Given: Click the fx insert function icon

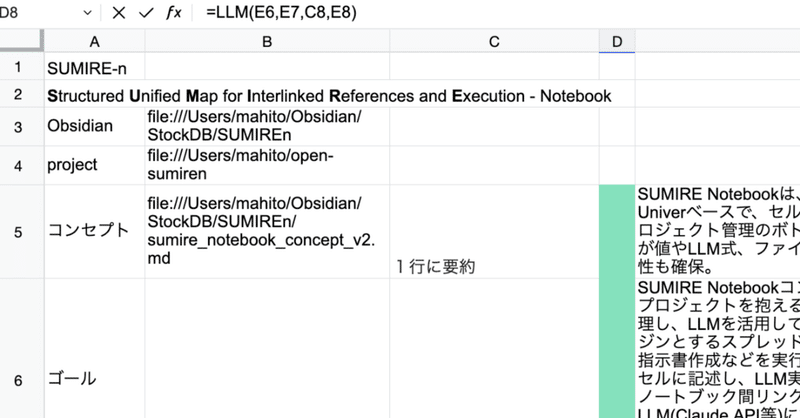Looking at the screenshot, I should 176,14.
